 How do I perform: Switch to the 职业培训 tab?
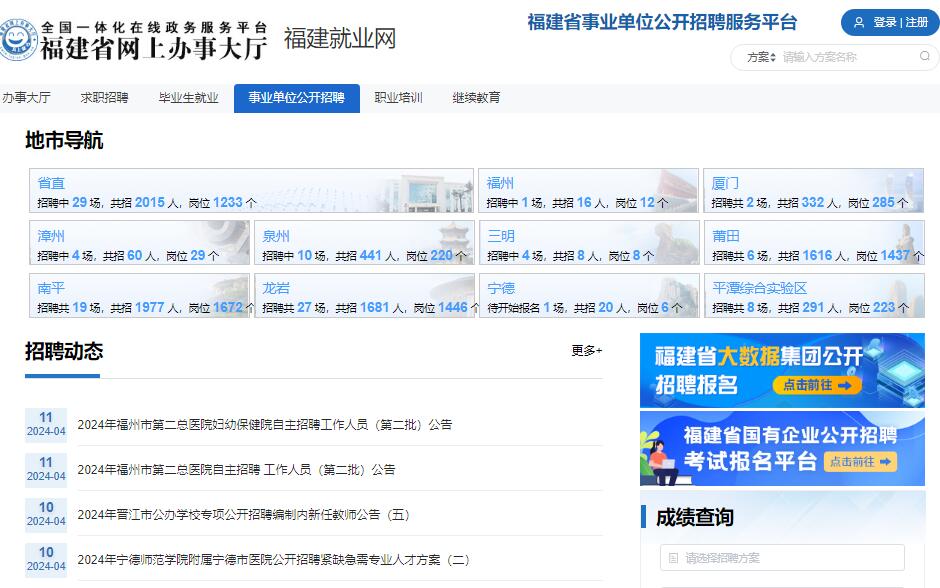pos(397,98)
